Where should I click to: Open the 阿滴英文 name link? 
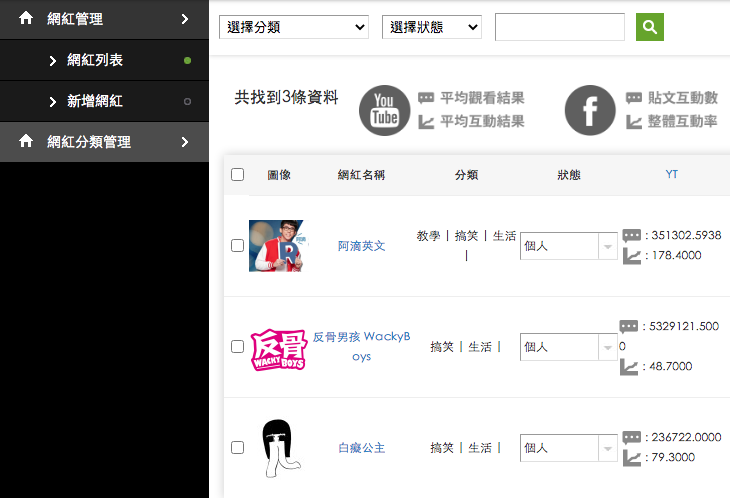click(361, 246)
